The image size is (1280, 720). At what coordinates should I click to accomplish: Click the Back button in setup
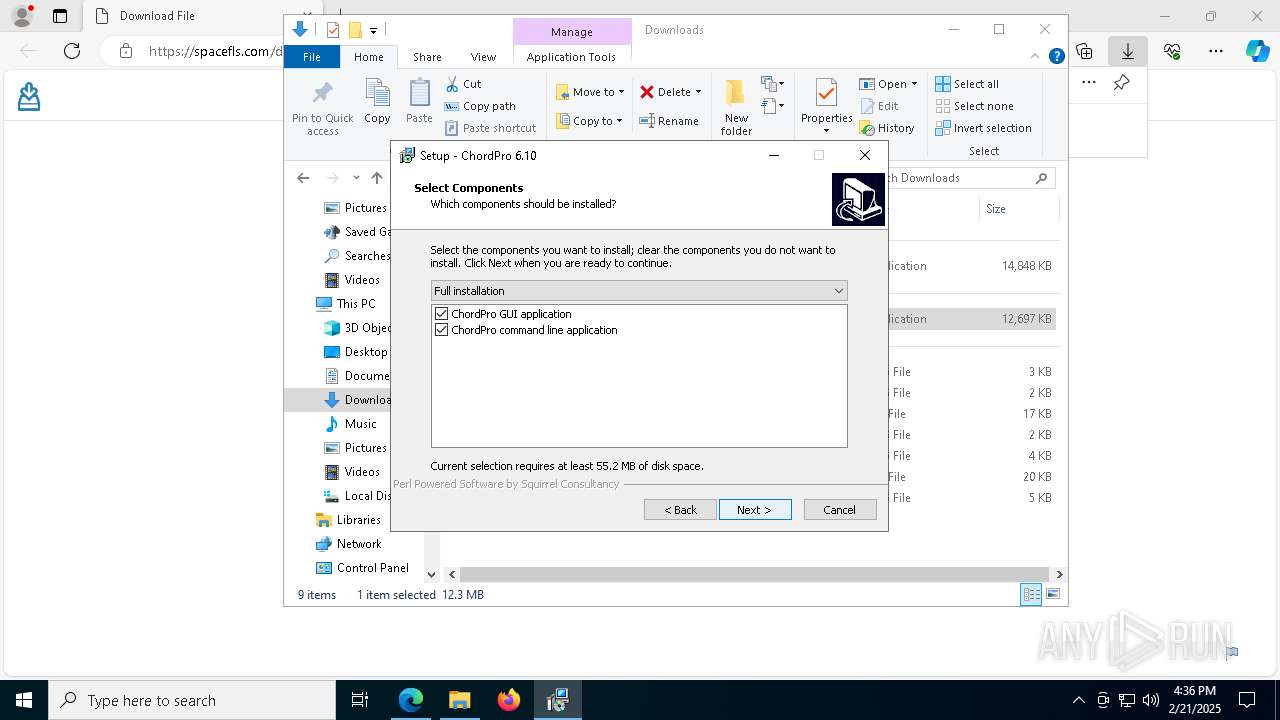tap(680, 510)
